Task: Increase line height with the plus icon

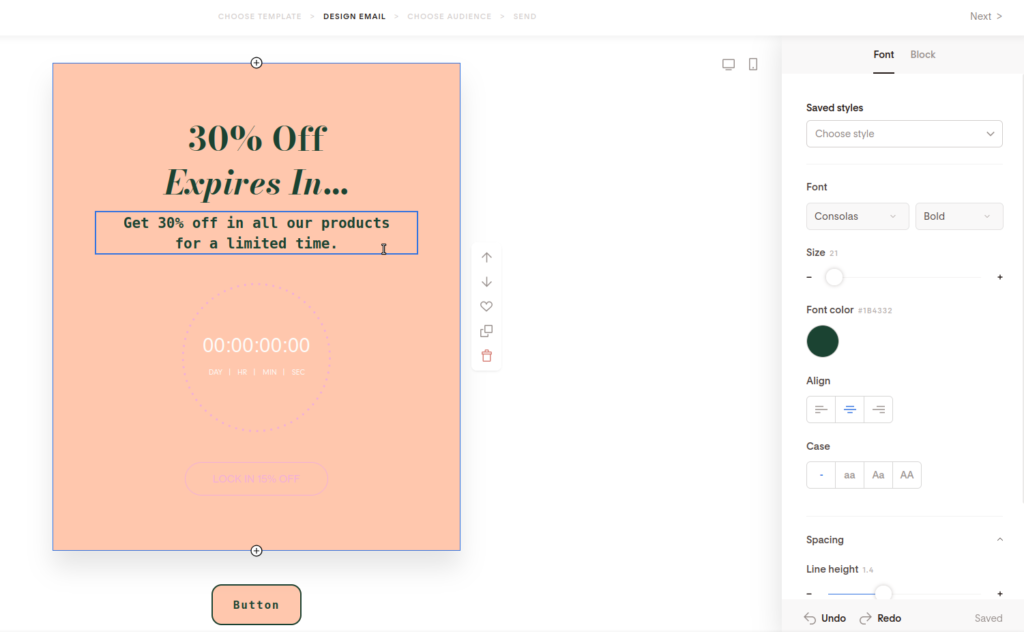Action: 1000,594
